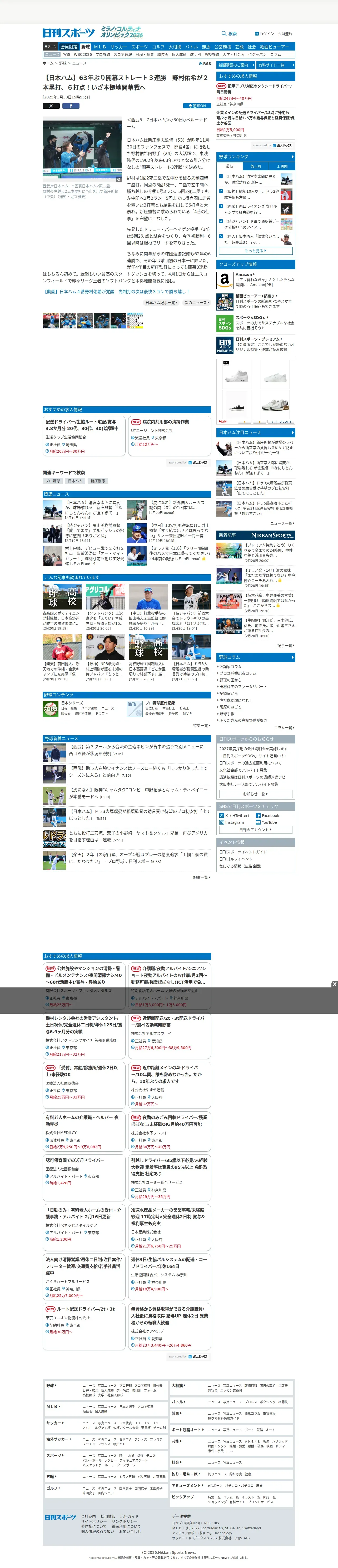This screenshot has width=338, height=1568.
Task: Click もっと見る under baseball ranking
Action: click(x=256, y=250)
